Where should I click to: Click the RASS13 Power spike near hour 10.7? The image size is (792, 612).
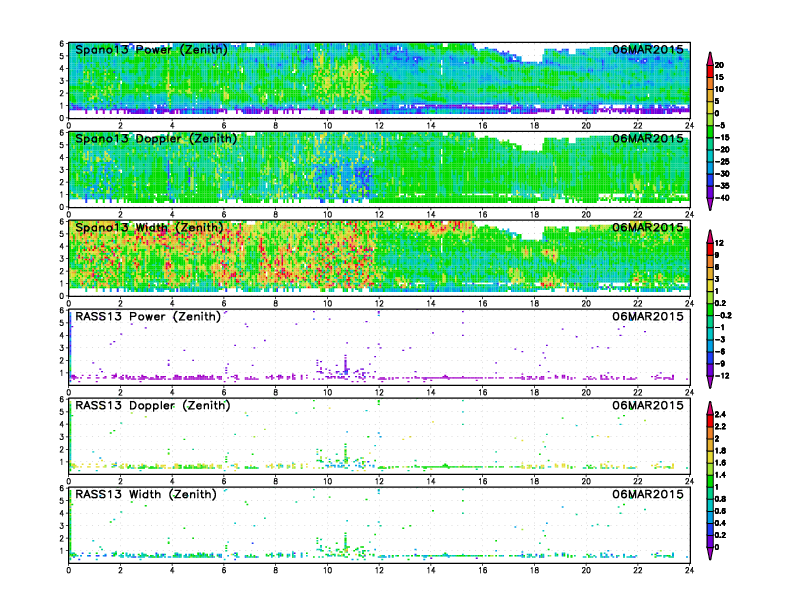point(346,364)
